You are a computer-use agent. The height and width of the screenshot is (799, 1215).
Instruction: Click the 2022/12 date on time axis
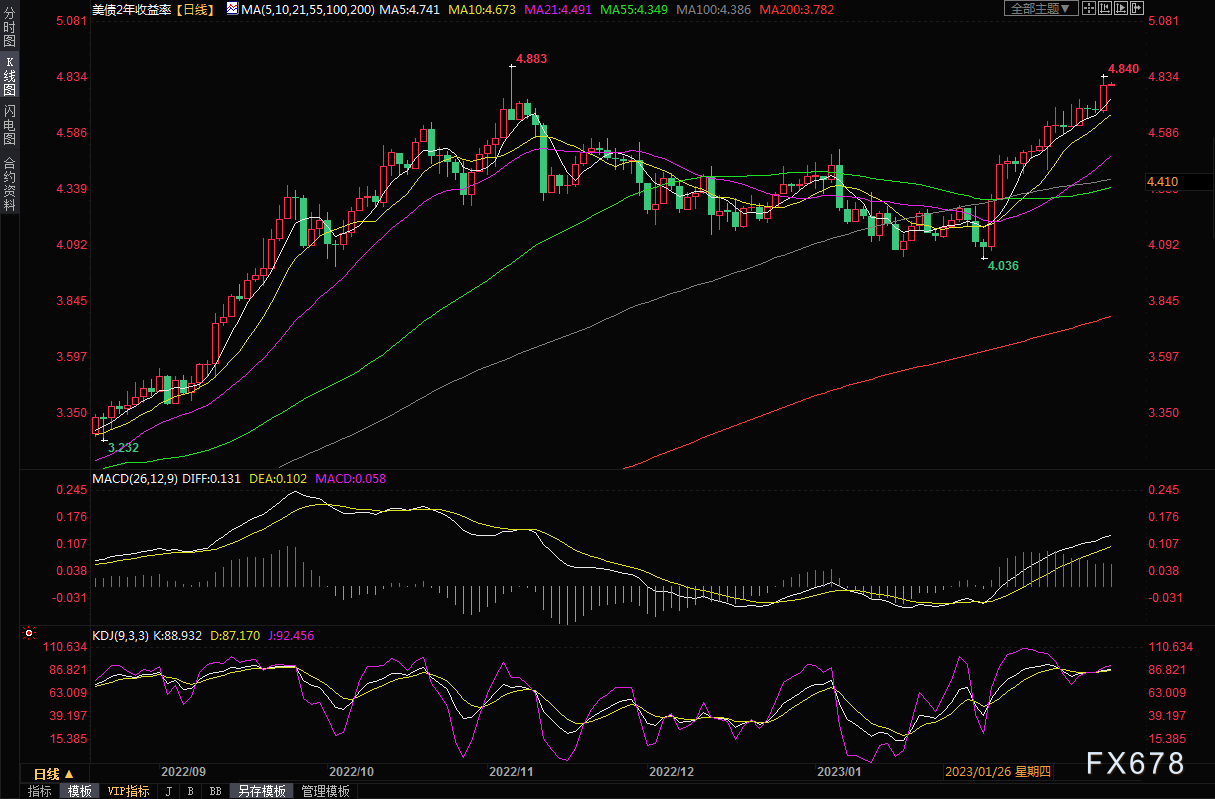(x=671, y=772)
